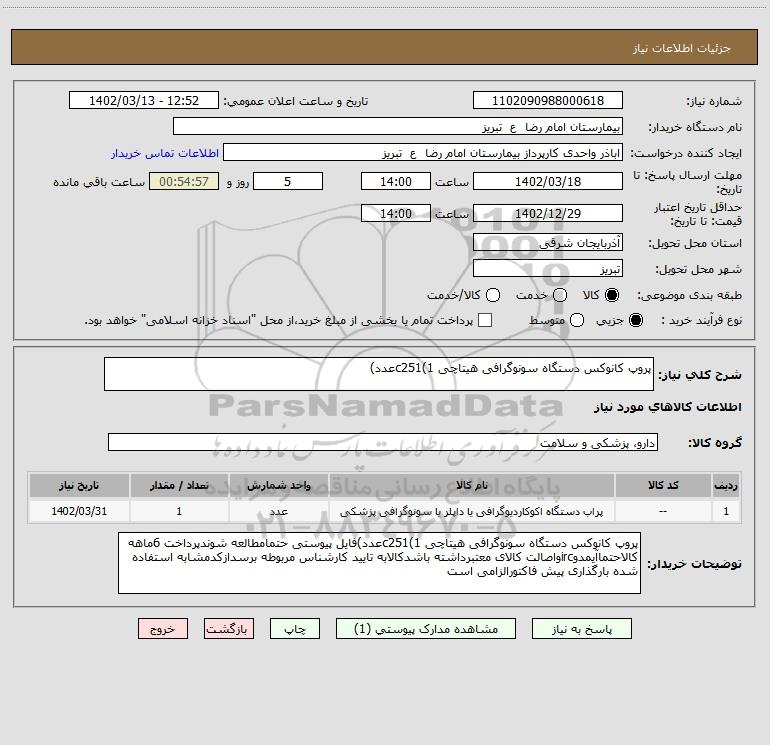Viewport: 770px width, 745px height.
Task: Click the announcement date field 1402/03/13 - 12:52
Action: pyautogui.click(x=144, y=101)
